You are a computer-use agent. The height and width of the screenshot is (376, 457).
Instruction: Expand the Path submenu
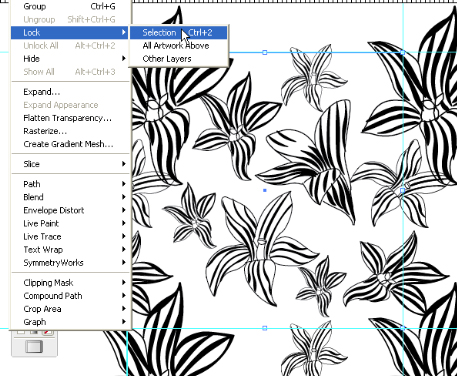70,184
